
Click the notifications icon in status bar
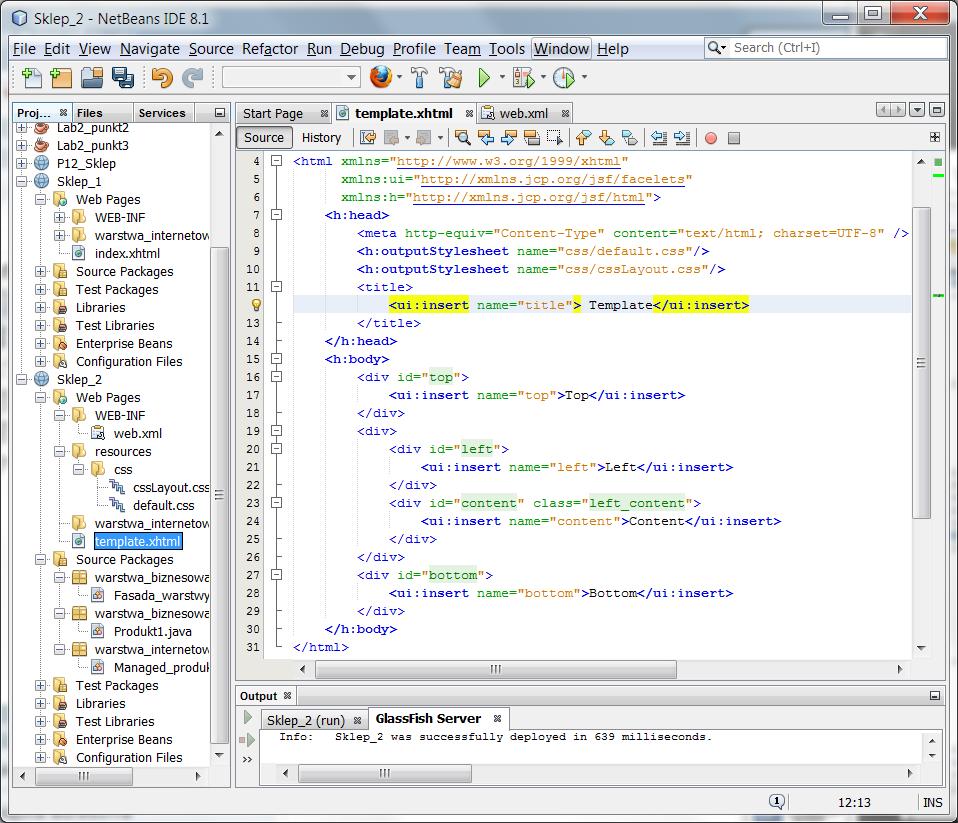tap(777, 802)
